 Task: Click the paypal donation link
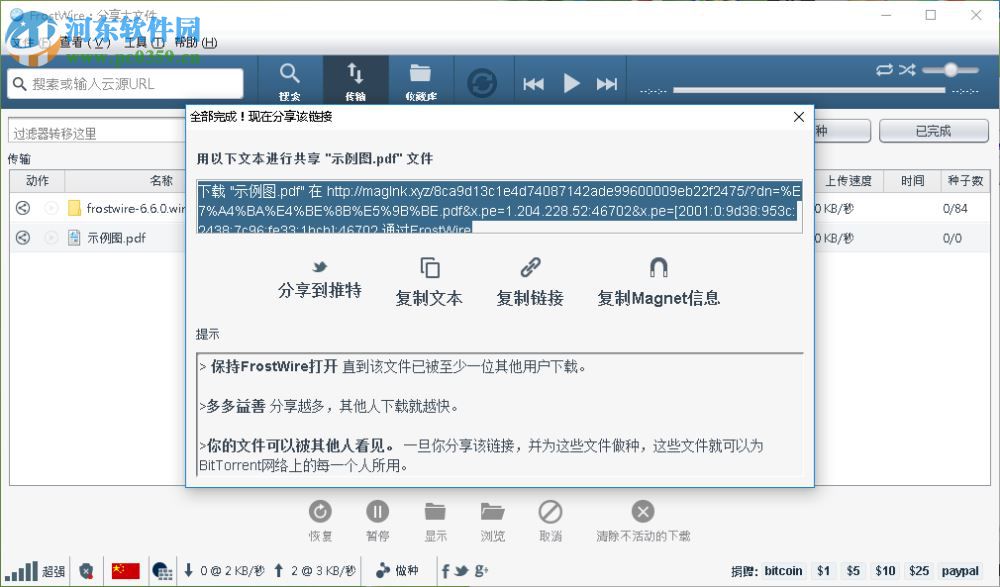coord(961,570)
